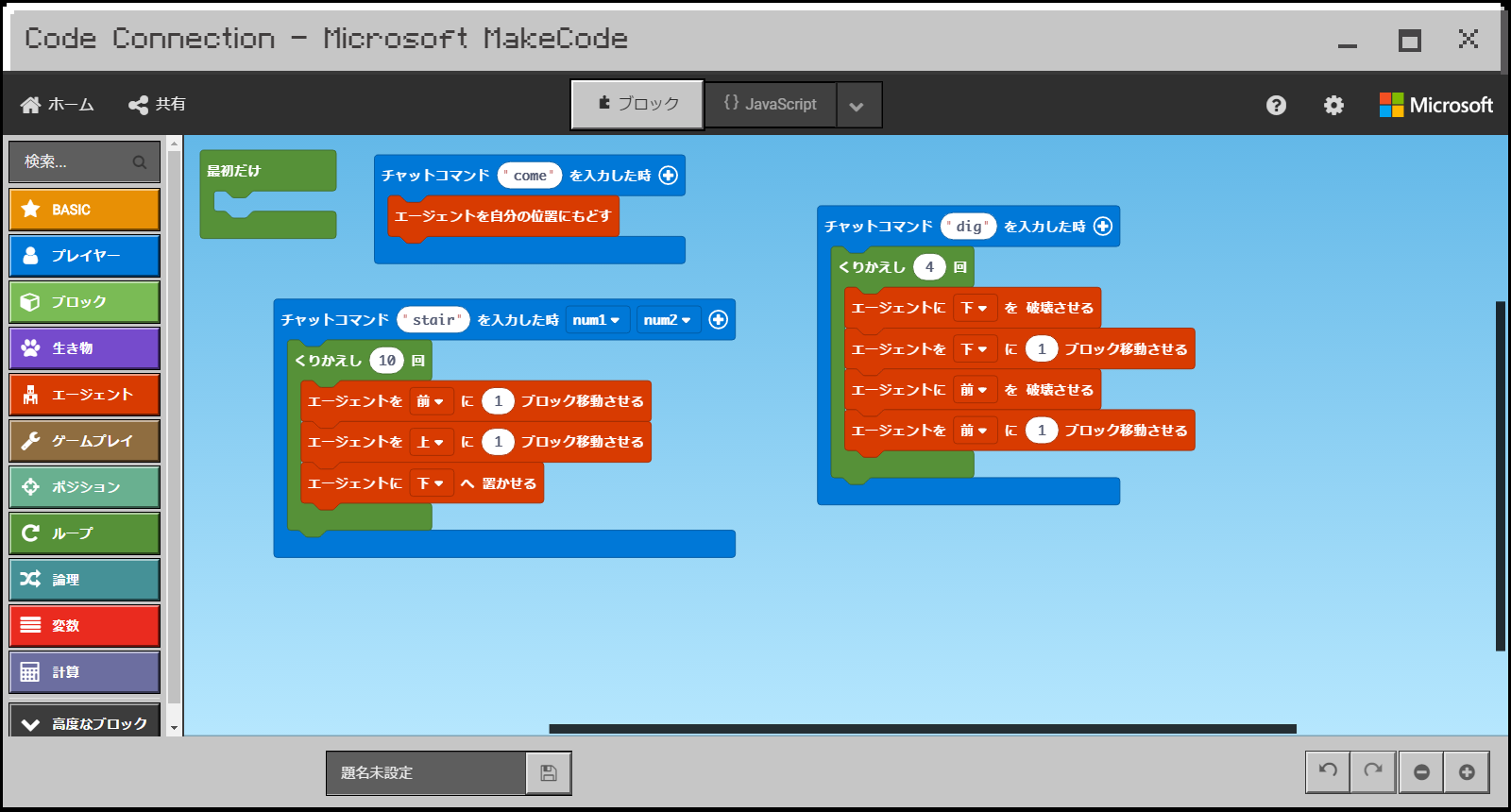Click the toolbox scrollbar up arrow

point(174,144)
